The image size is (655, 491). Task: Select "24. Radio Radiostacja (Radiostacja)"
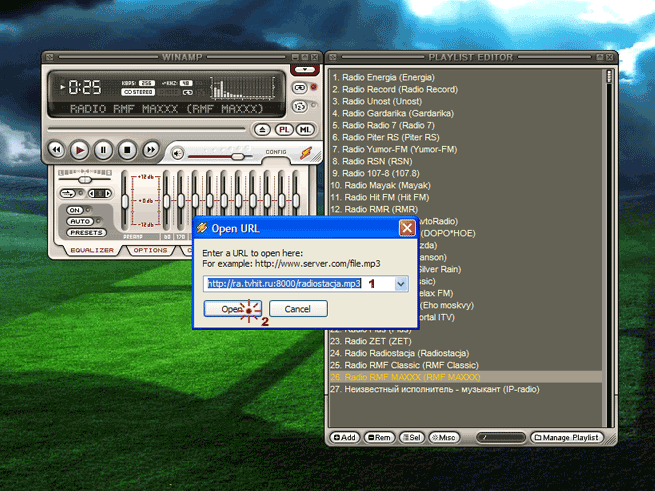(466, 354)
